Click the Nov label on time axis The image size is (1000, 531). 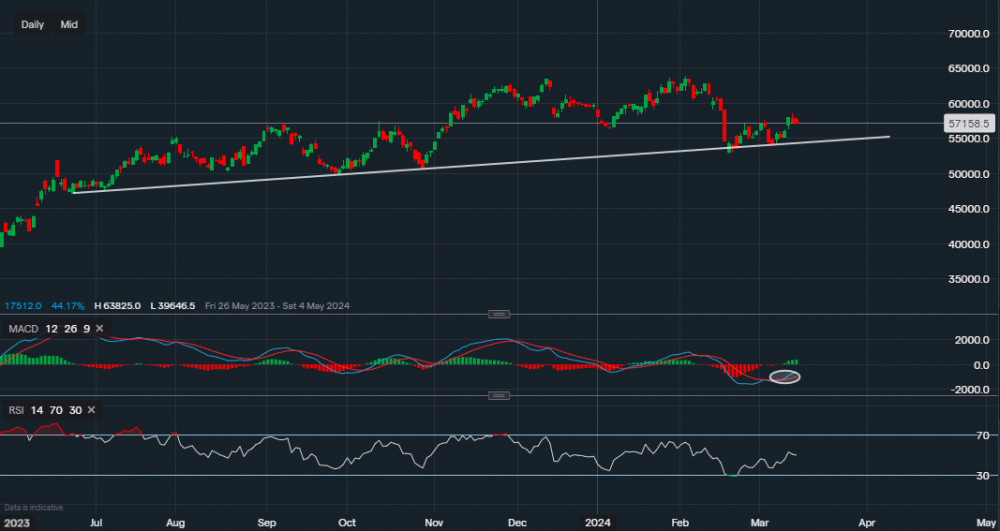(x=433, y=522)
